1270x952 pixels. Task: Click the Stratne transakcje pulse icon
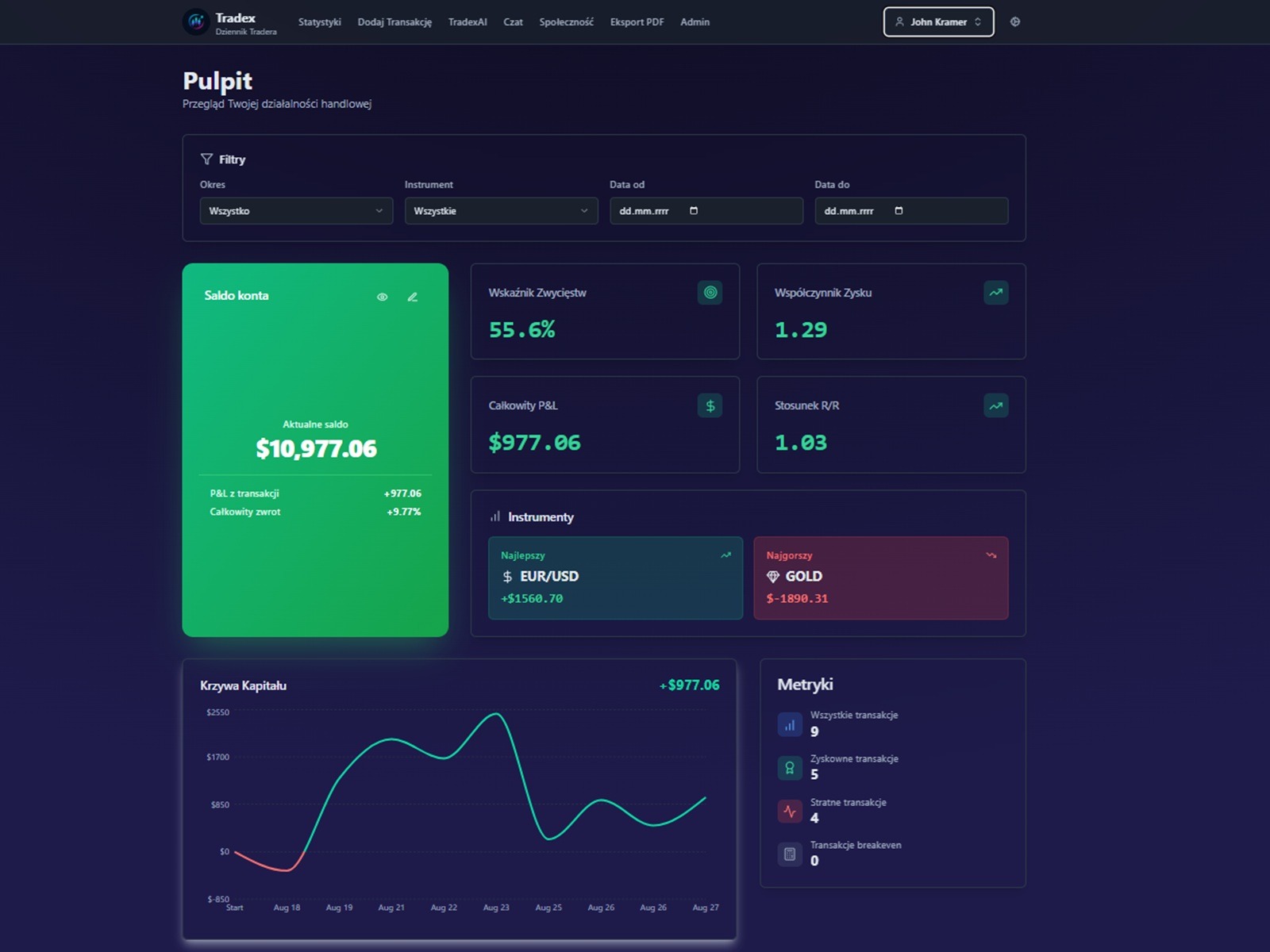pos(790,811)
